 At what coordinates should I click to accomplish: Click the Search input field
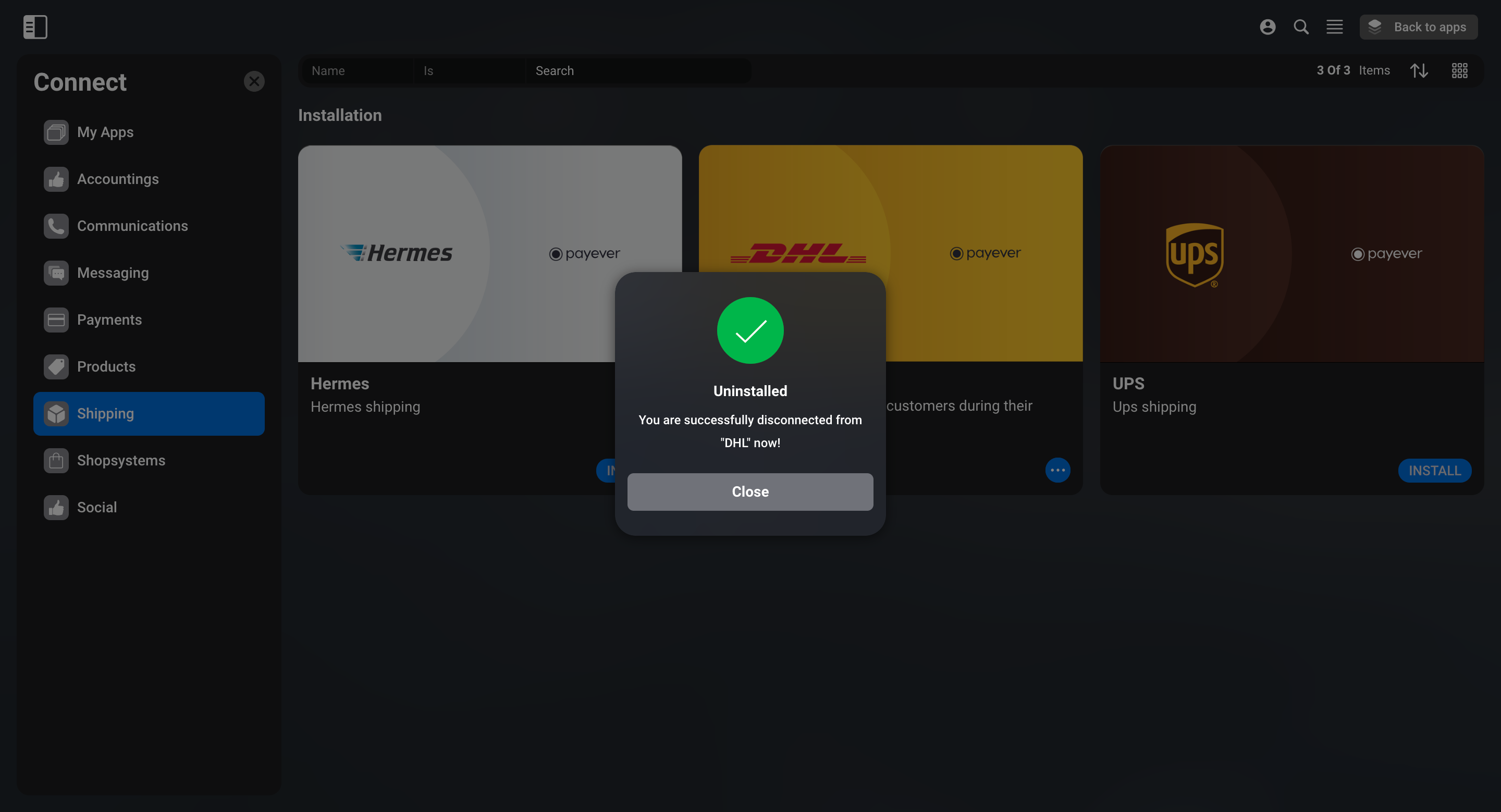click(638, 70)
